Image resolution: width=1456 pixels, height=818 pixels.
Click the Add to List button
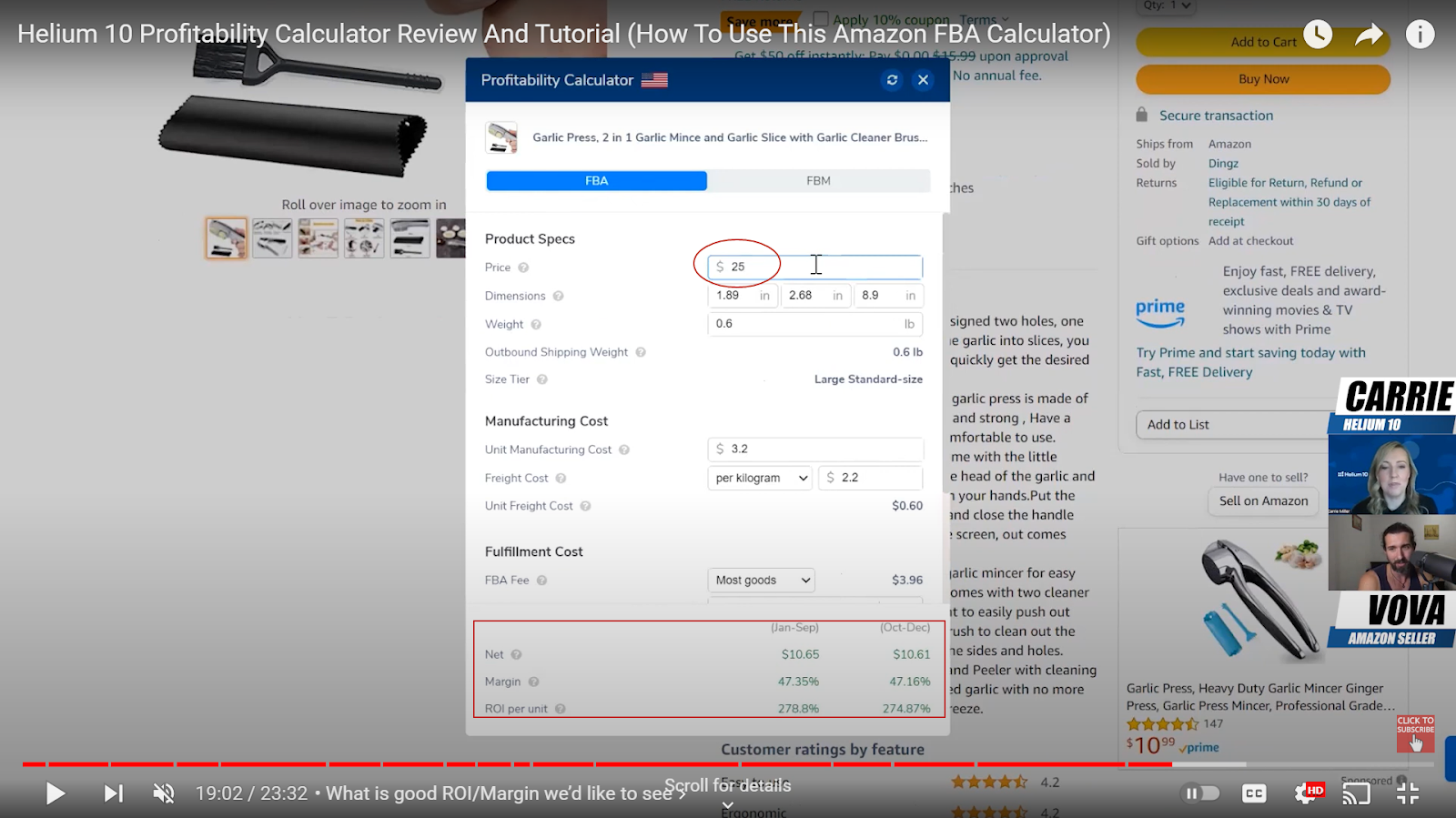1233,425
